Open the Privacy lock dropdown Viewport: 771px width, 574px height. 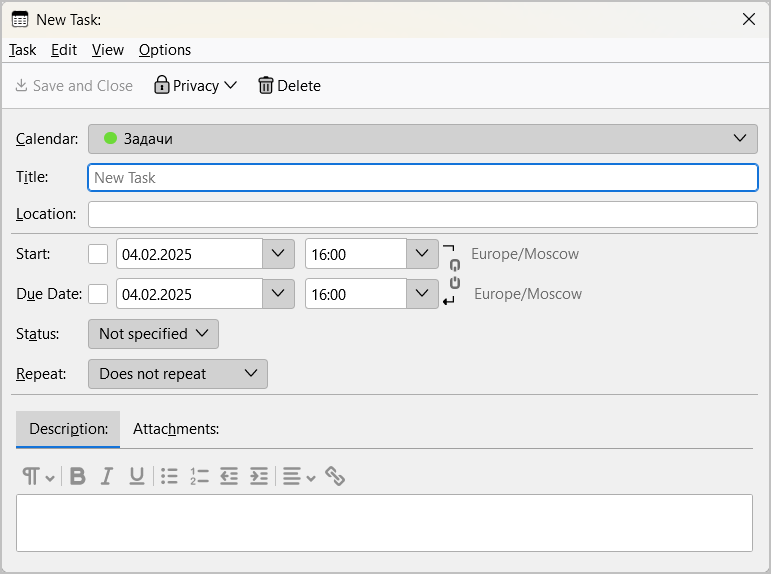[195, 86]
